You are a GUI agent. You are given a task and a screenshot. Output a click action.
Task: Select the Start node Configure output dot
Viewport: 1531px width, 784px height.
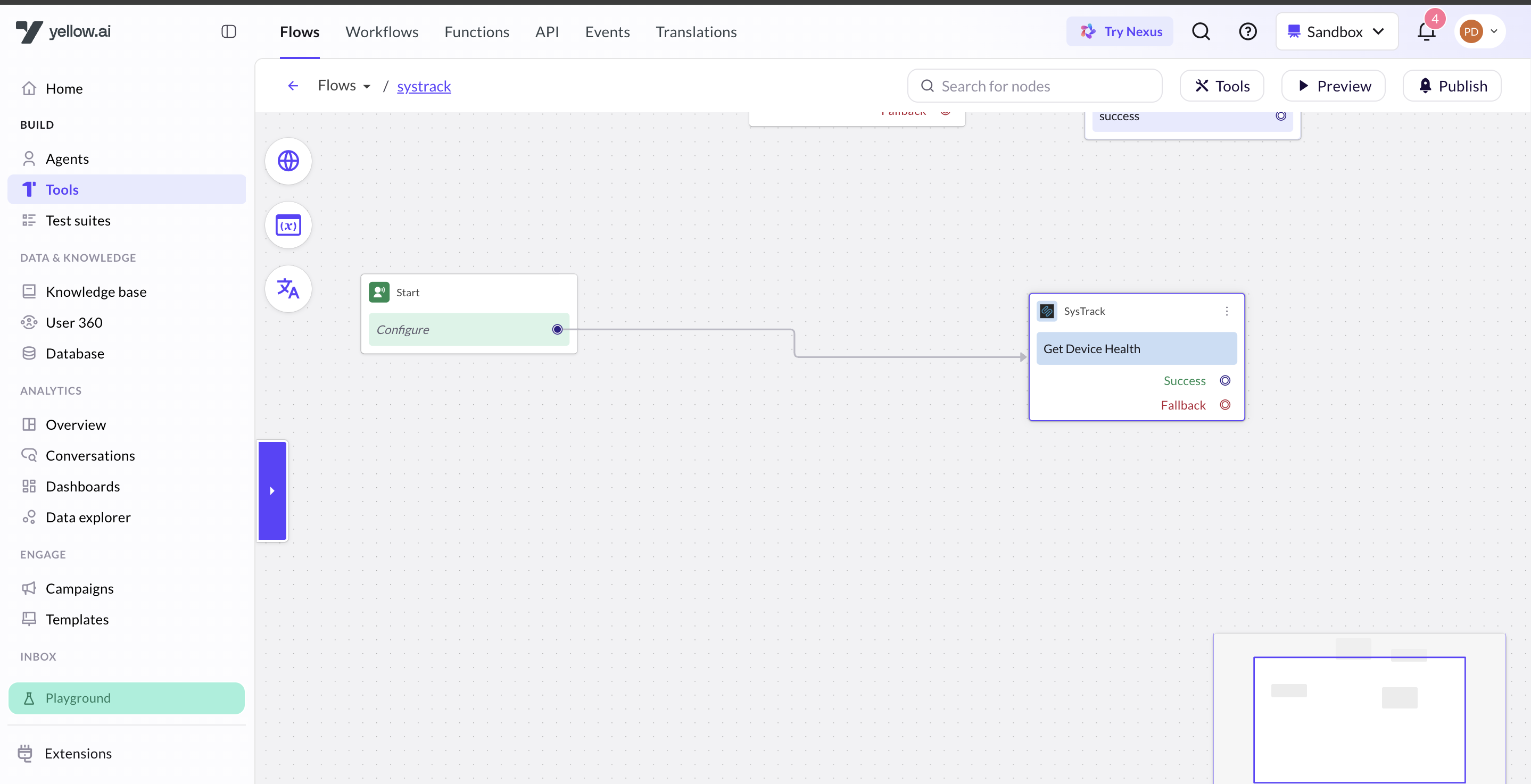tap(557, 330)
